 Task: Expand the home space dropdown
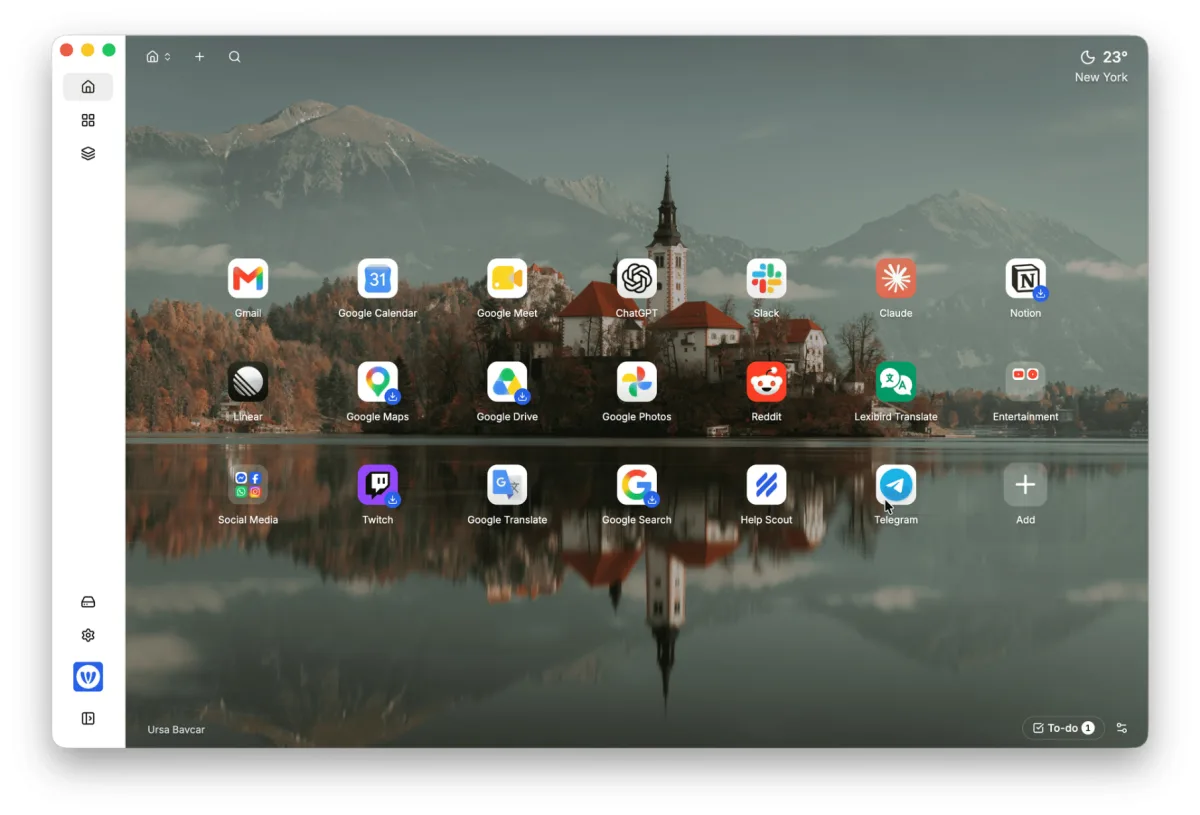tap(158, 57)
